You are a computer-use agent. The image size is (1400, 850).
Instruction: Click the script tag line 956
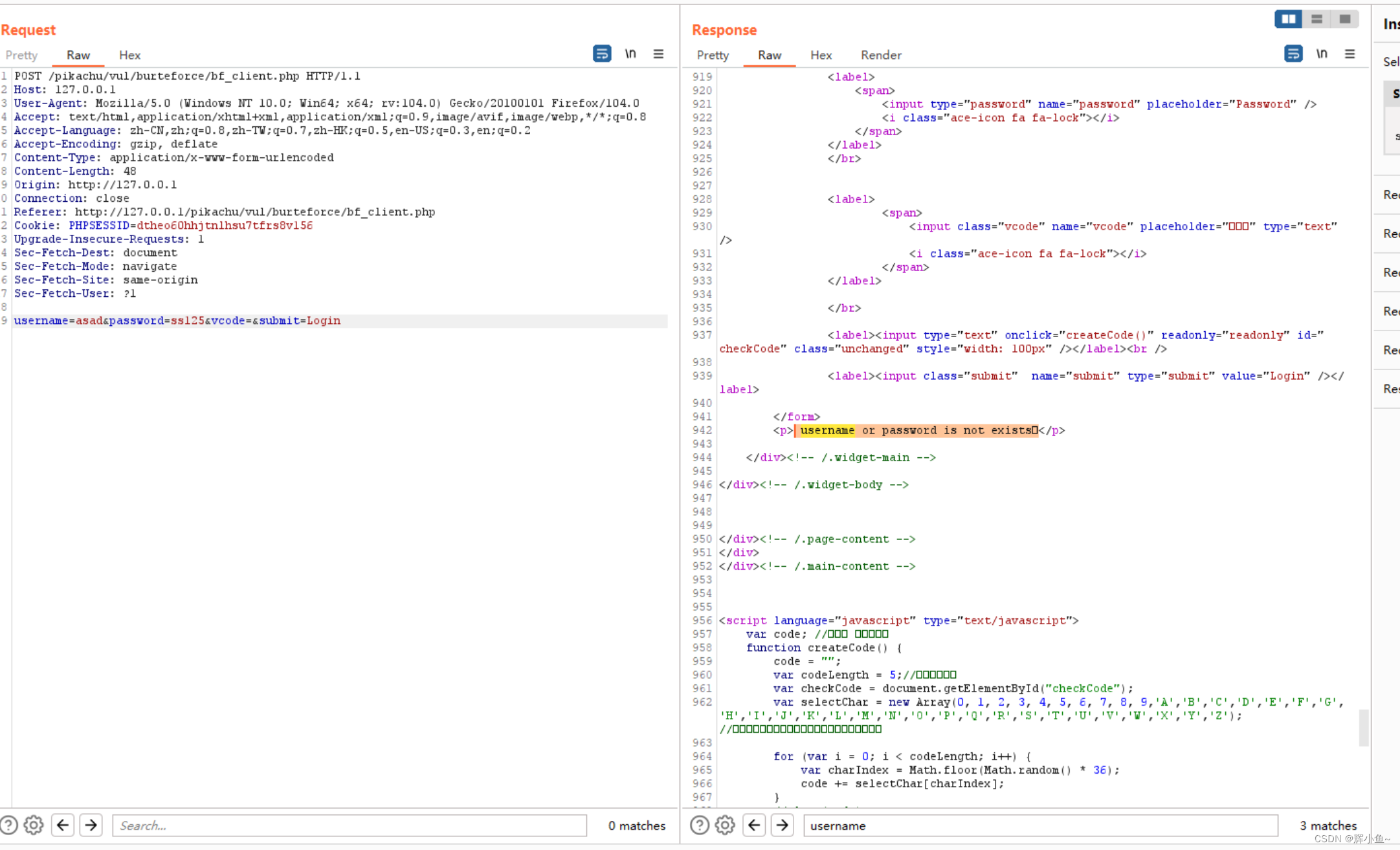point(898,620)
